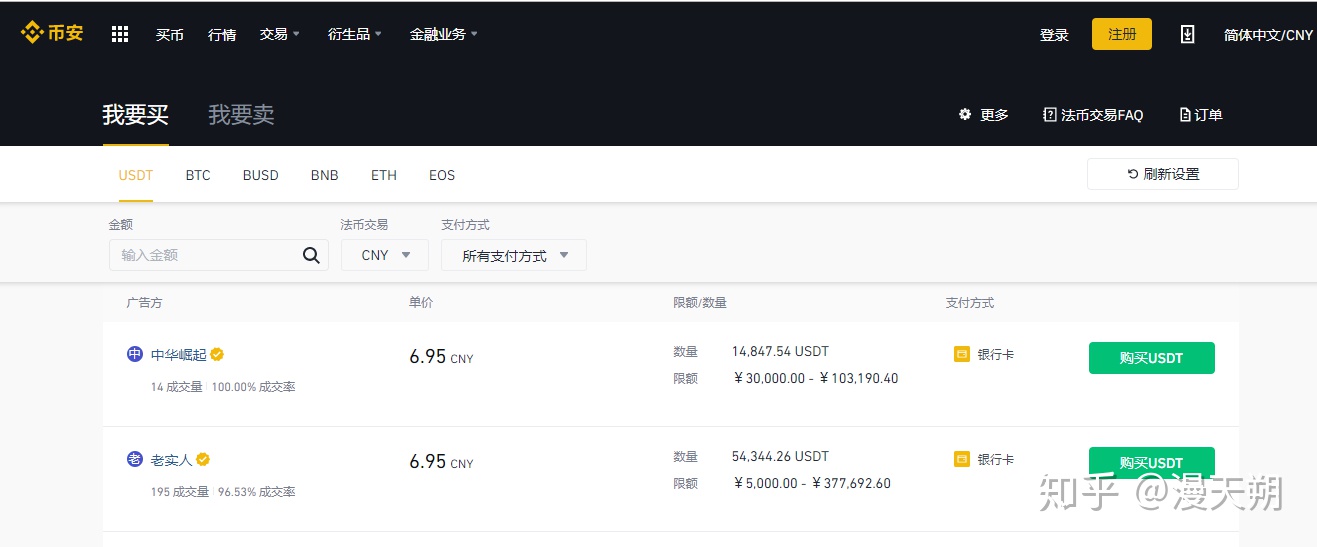Open the 所有支付方式 payment dropdown

514,255
